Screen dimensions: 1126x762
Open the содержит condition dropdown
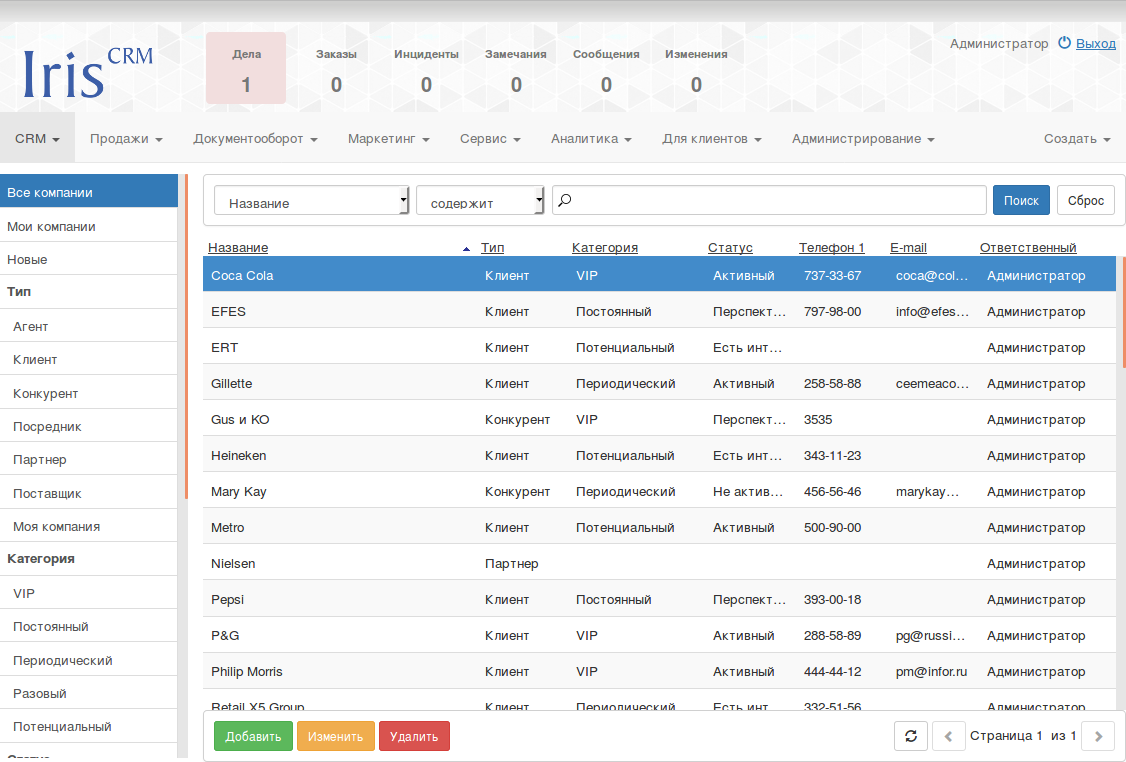click(480, 200)
